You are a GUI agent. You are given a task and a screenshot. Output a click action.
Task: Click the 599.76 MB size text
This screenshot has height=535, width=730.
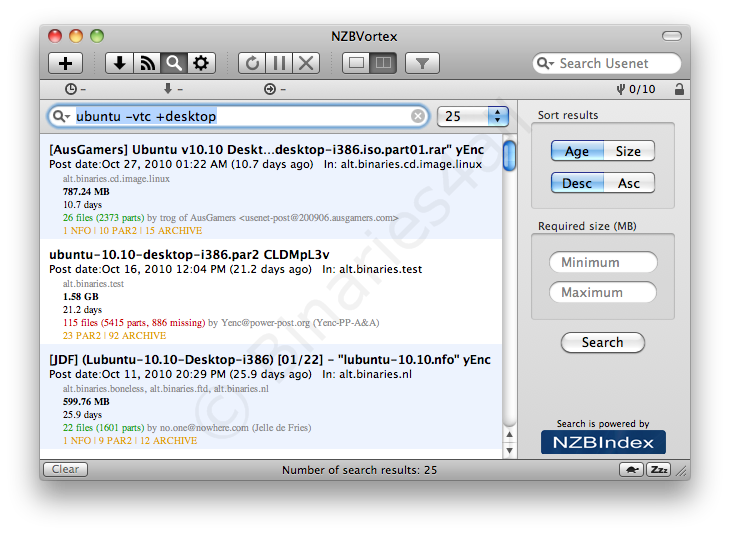[86, 401]
